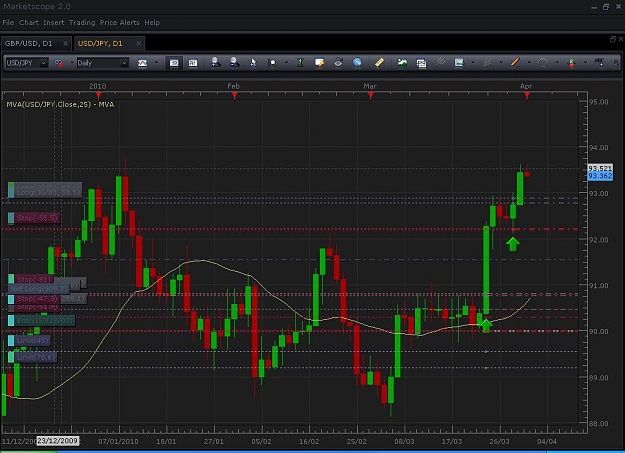
Task: Open the Daily timeframe dropdown
Action: (102, 63)
